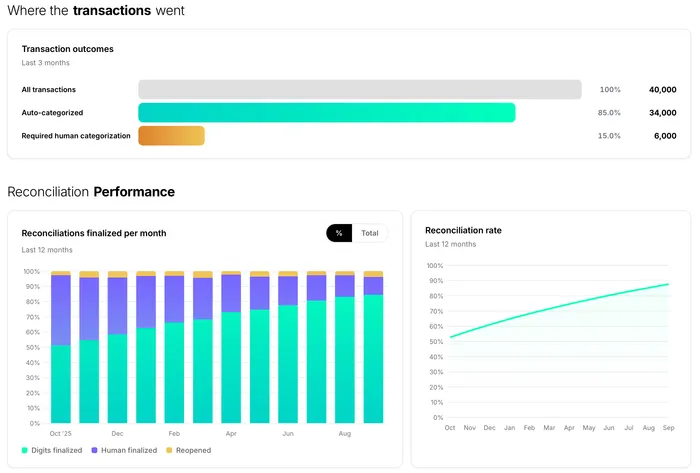This screenshot has width=700, height=473.
Task: Select the Dec stacked bar
Action: tap(117, 347)
